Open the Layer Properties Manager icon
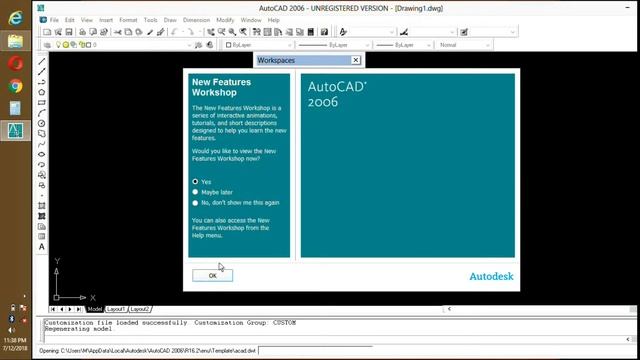Image resolution: width=640 pixels, height=360 pixels. pos(47,45)
